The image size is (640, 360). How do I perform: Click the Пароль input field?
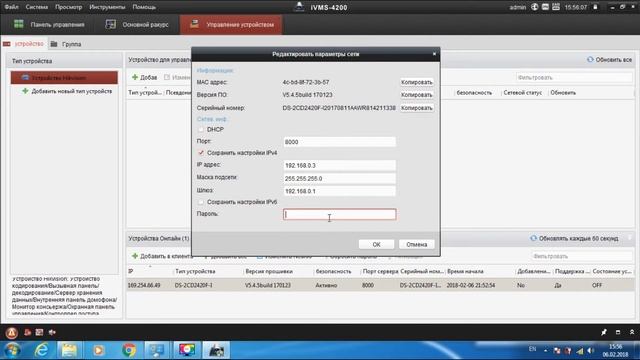pyautogui.click(x=340, y=214)
